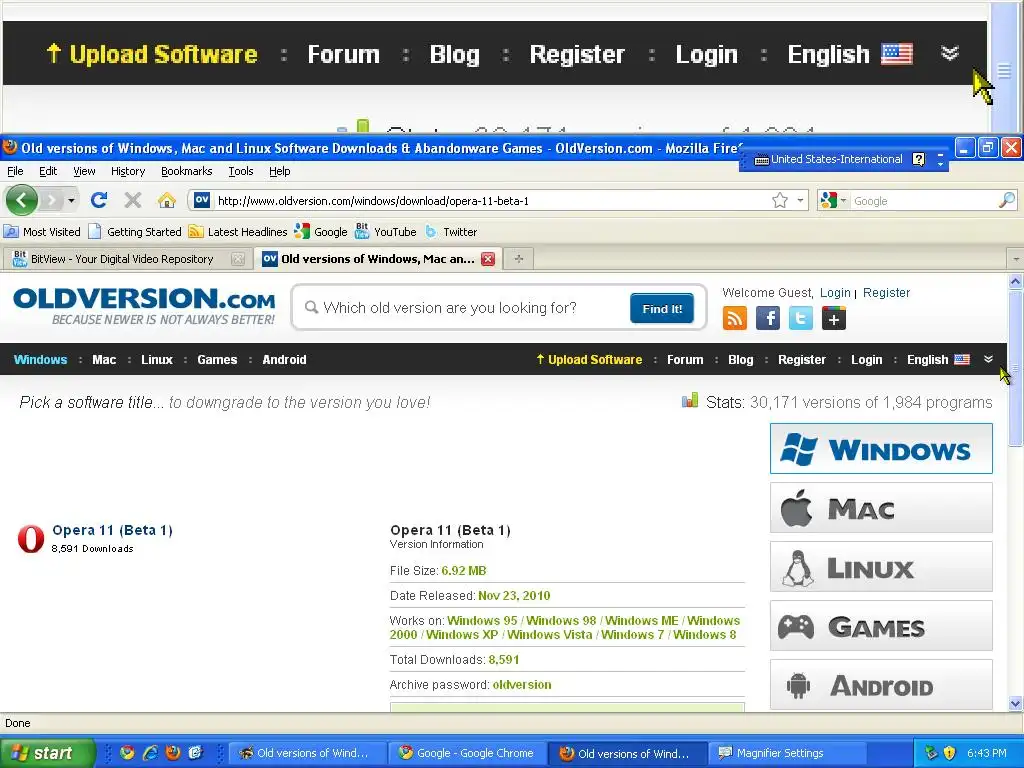
Task: Open Blog in the site nav bar
Action: click(x=741, y=360)
